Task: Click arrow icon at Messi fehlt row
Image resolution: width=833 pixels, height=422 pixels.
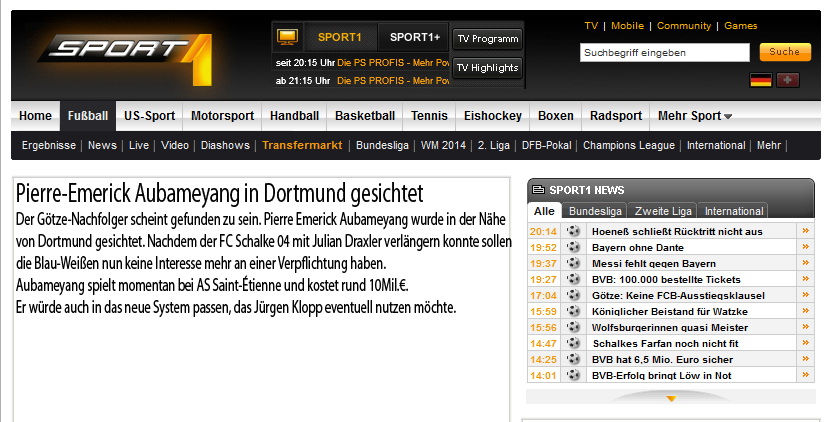Action: [x=805, y=263]
